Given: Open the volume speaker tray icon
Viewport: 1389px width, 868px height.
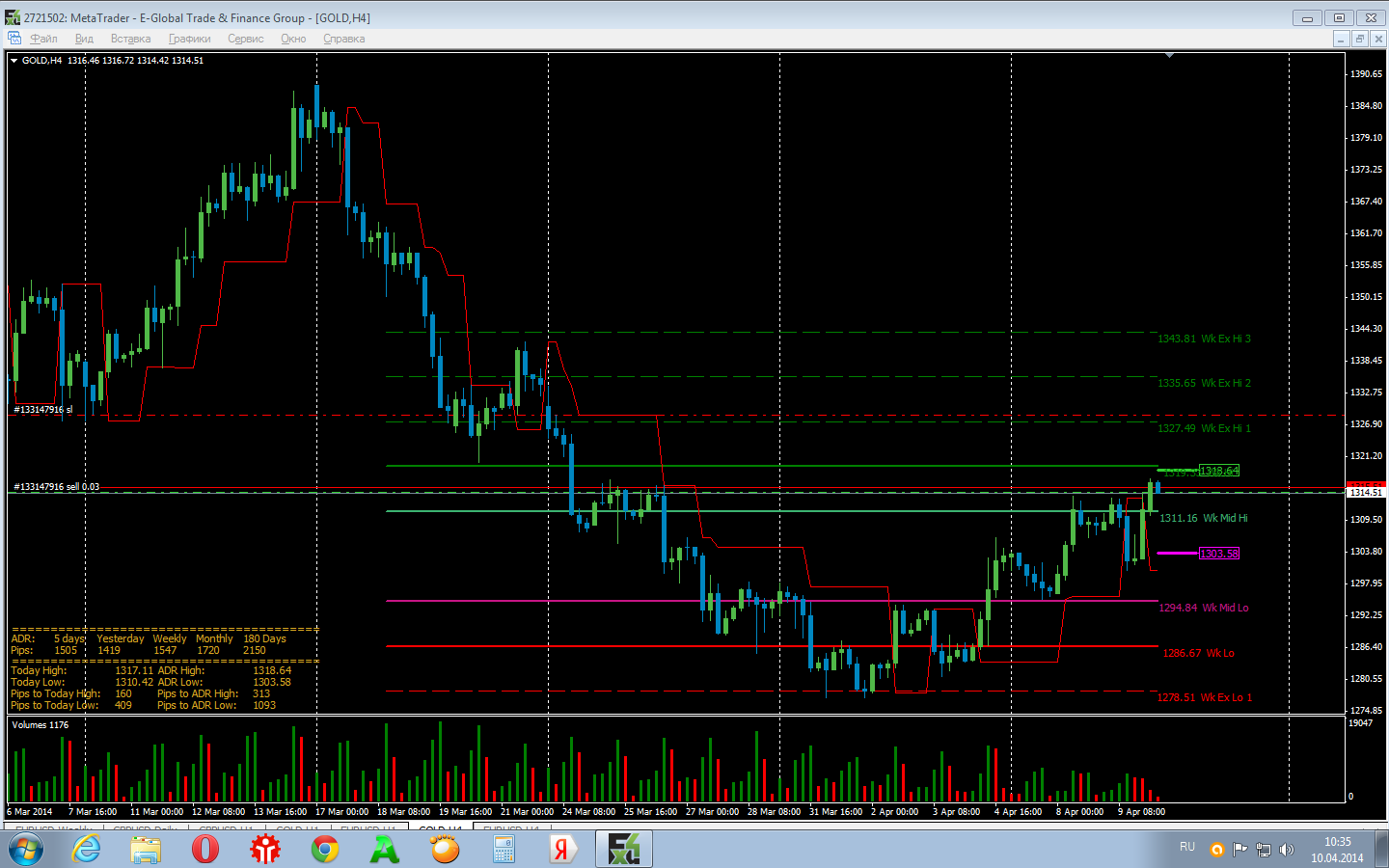Looking at the screenshot, I should coord(1287,850).
